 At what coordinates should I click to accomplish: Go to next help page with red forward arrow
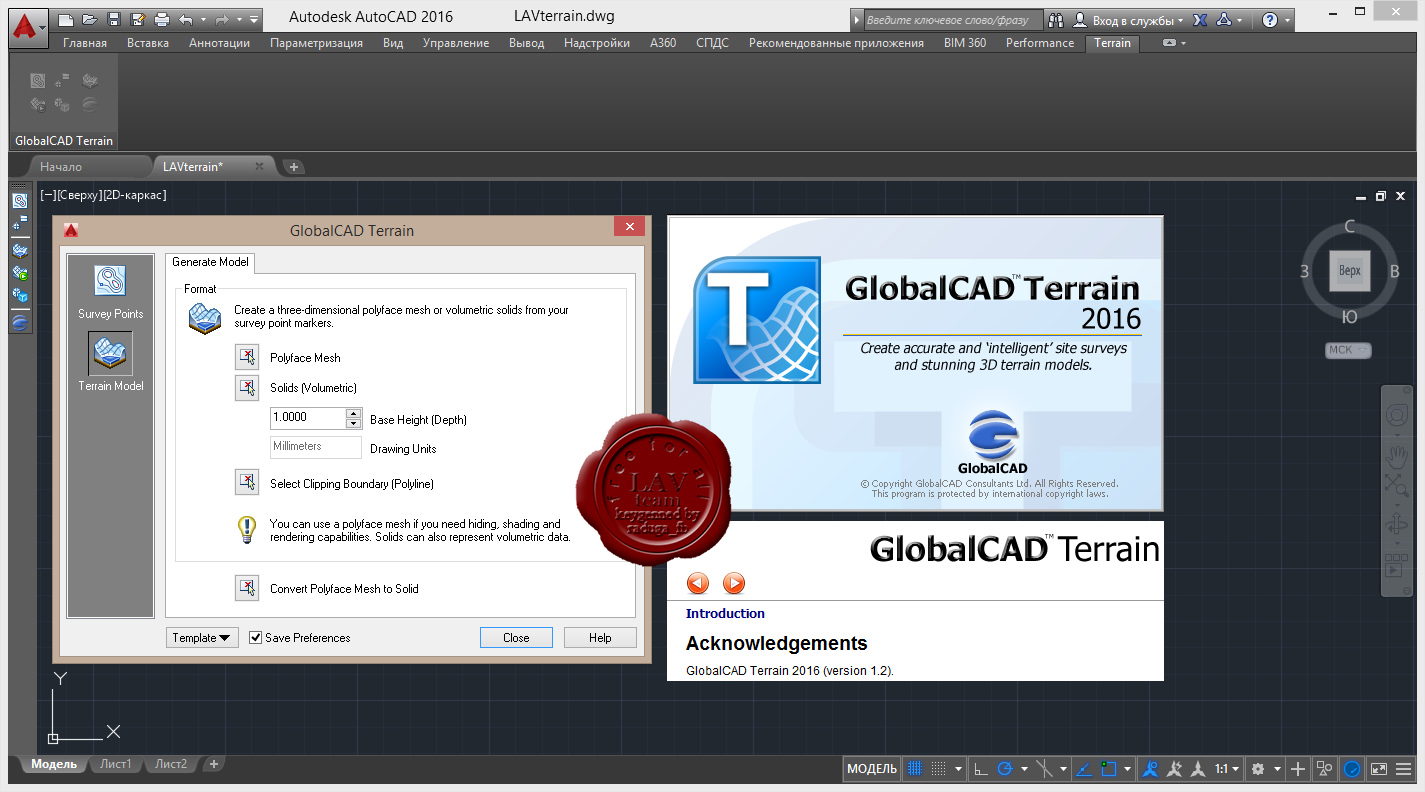click(734, 583)
